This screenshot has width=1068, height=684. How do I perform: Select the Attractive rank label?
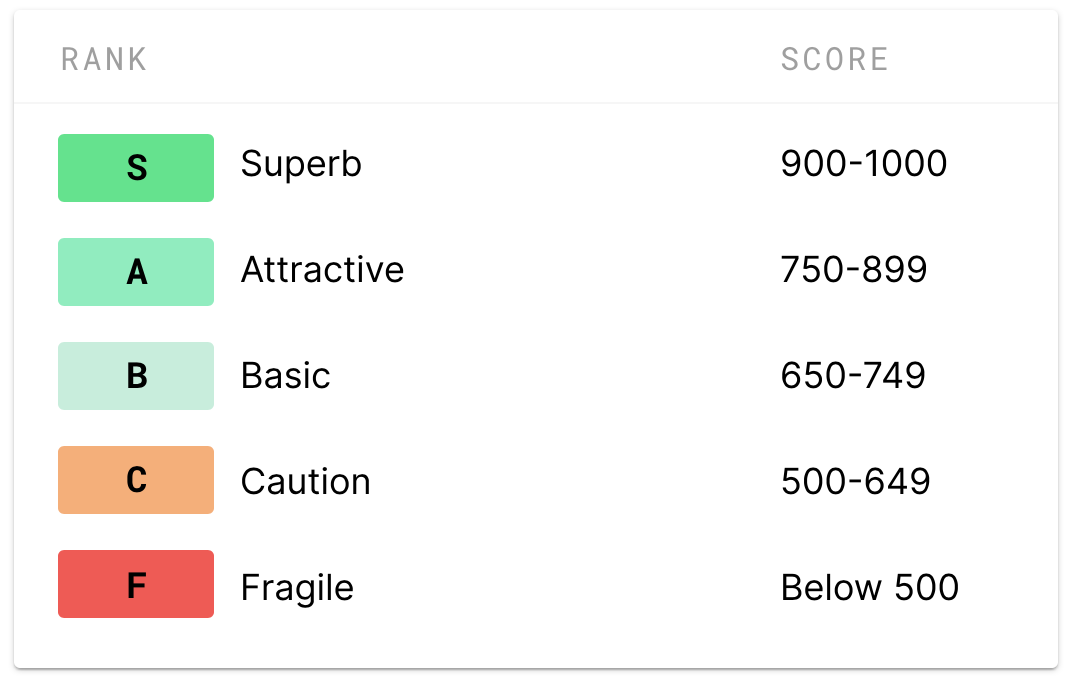point(322,269)
